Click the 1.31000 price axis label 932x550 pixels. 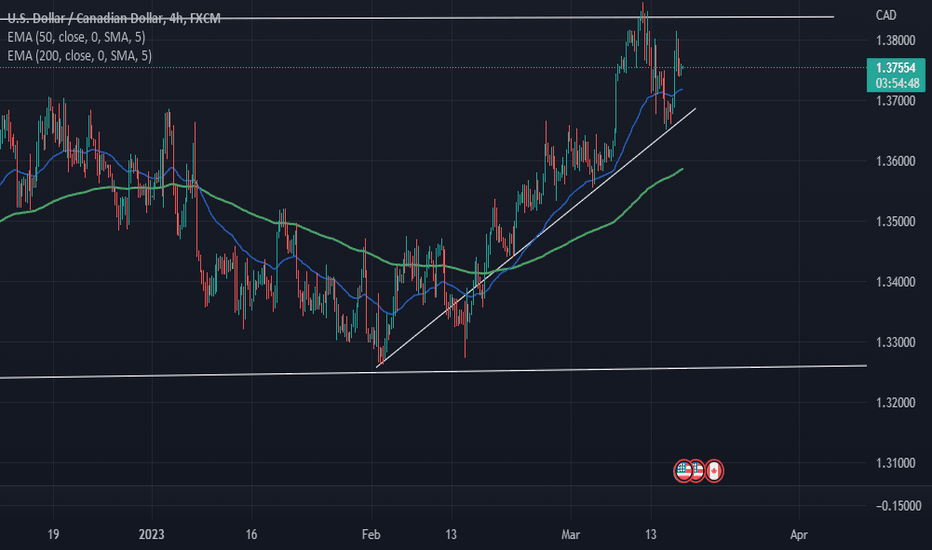[x=896, y=463]
